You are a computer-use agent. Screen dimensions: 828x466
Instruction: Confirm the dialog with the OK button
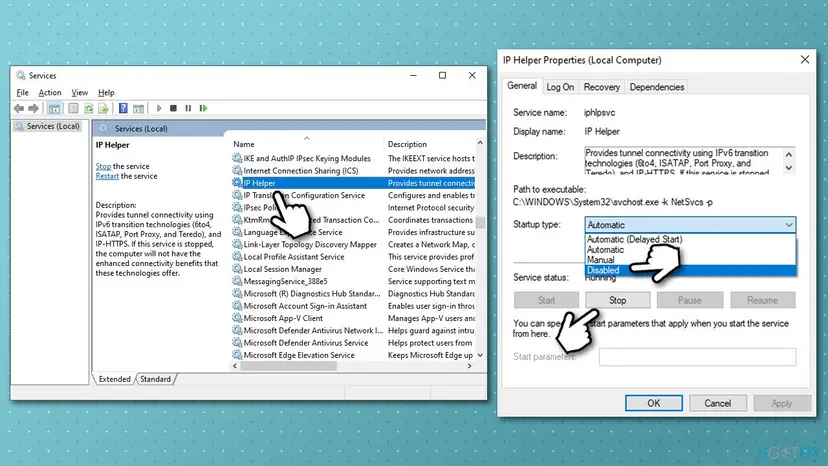654,403
